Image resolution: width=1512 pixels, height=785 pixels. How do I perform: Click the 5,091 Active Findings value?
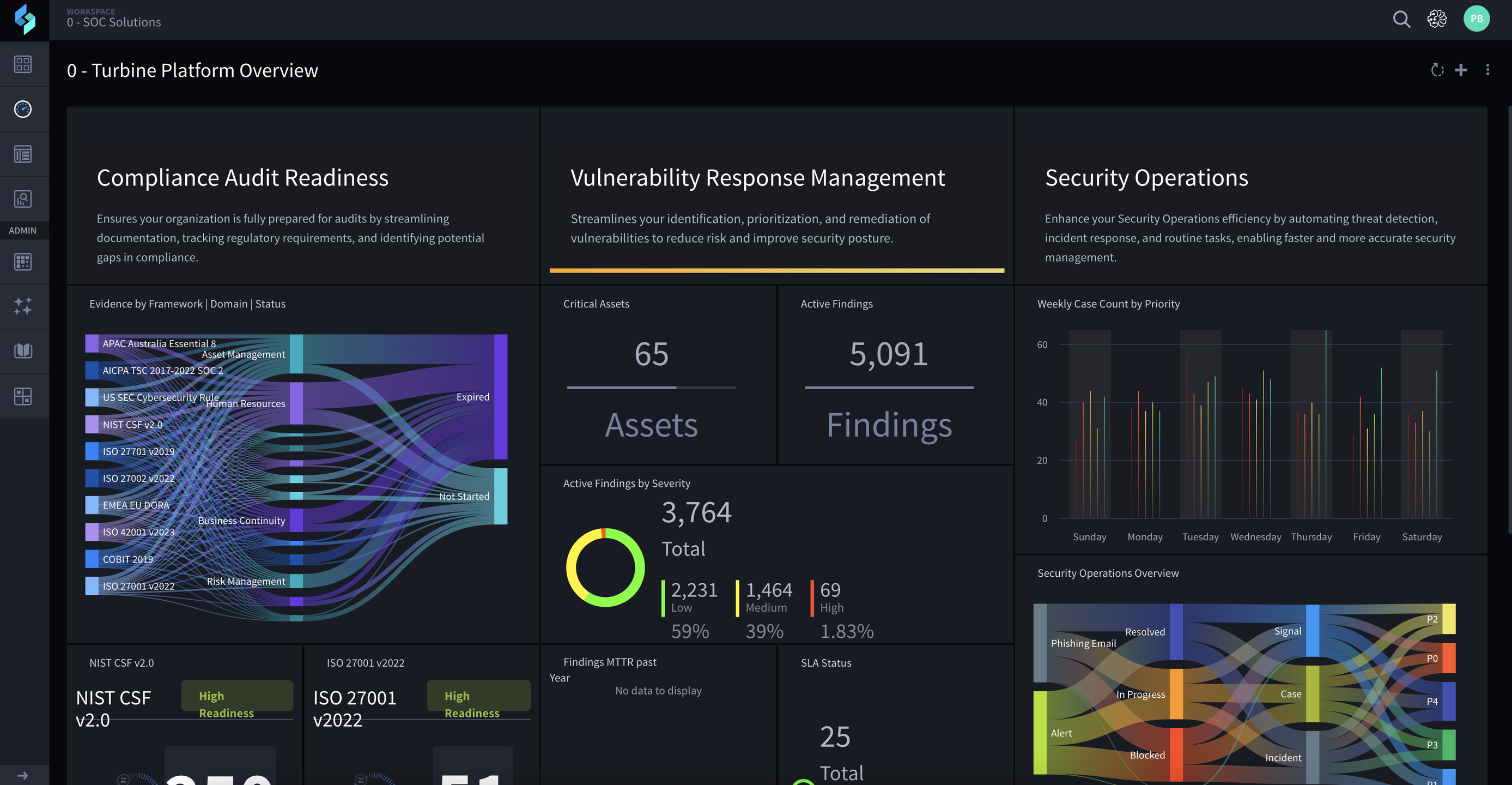(x=889, y=354)
